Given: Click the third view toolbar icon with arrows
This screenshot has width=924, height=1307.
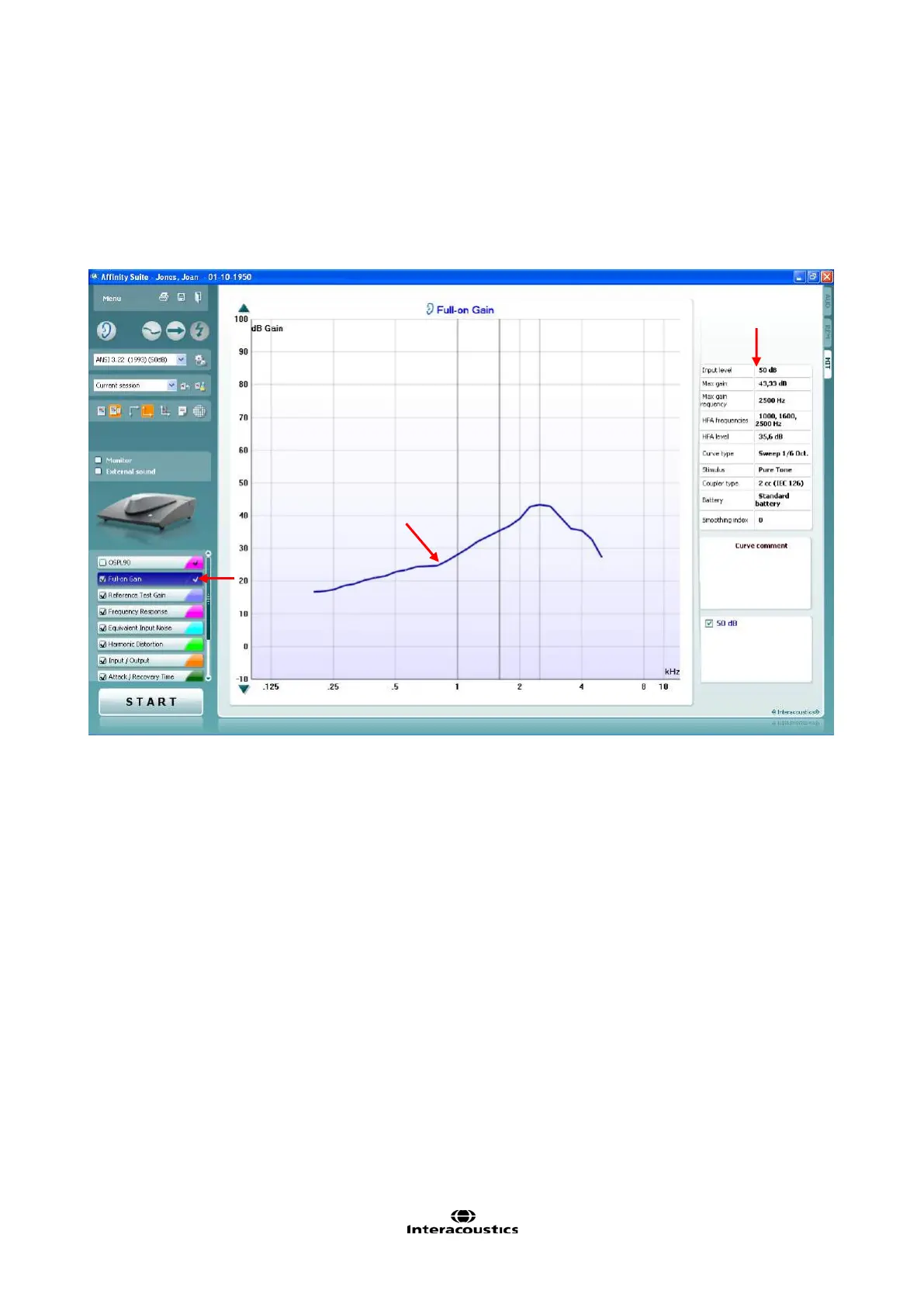Looking at the screenshot, I should 133,411.
